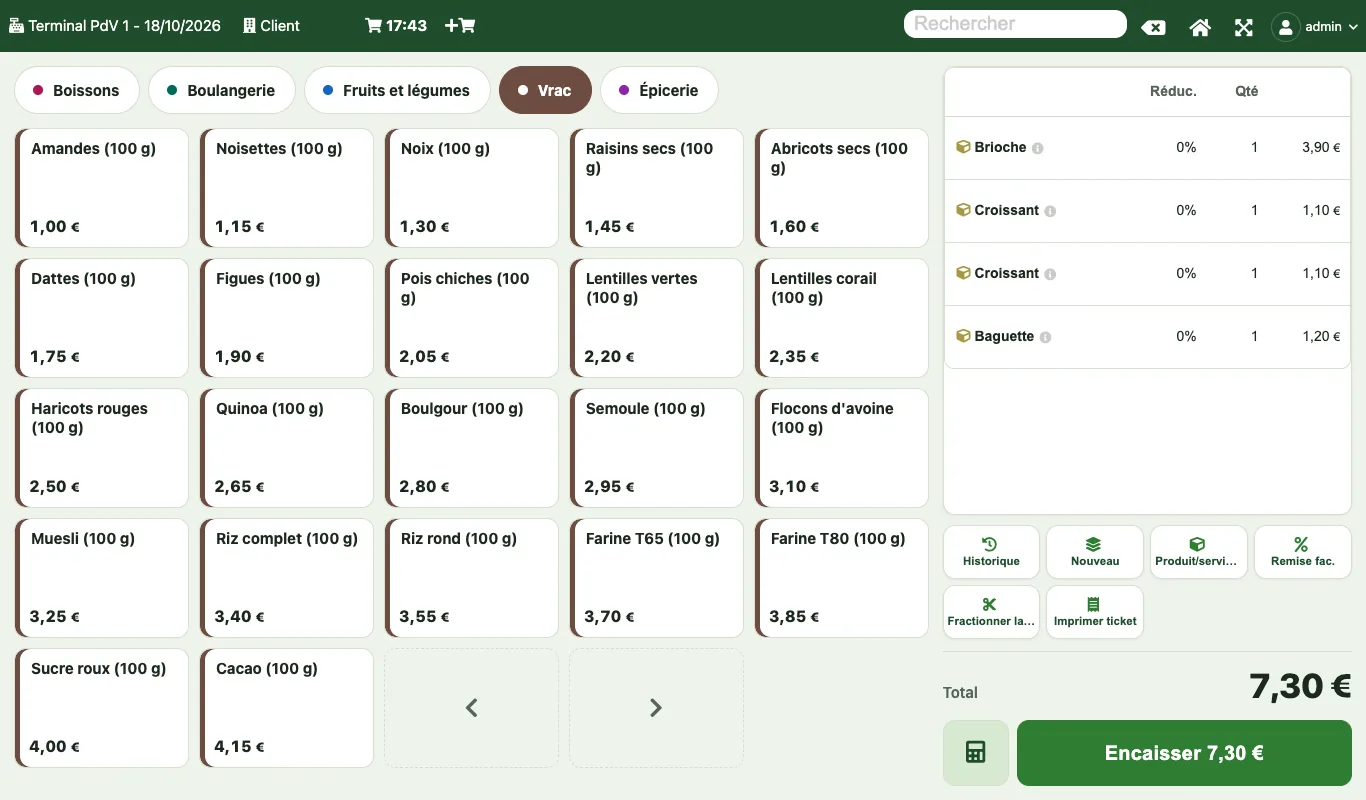
Task: Add Cacao (100 g) to the cart
Action: point(287,708)
